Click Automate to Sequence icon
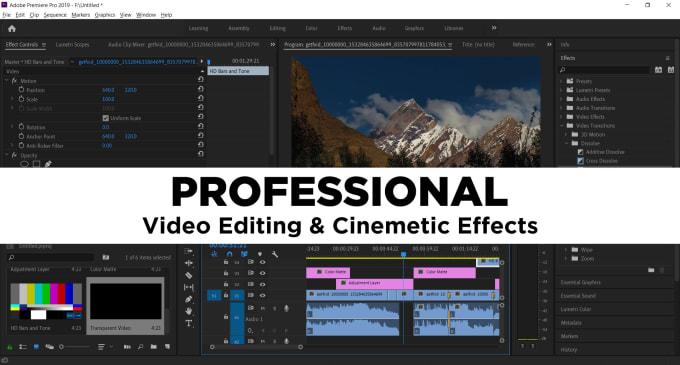The image size is (680, 365). (127, 347)
